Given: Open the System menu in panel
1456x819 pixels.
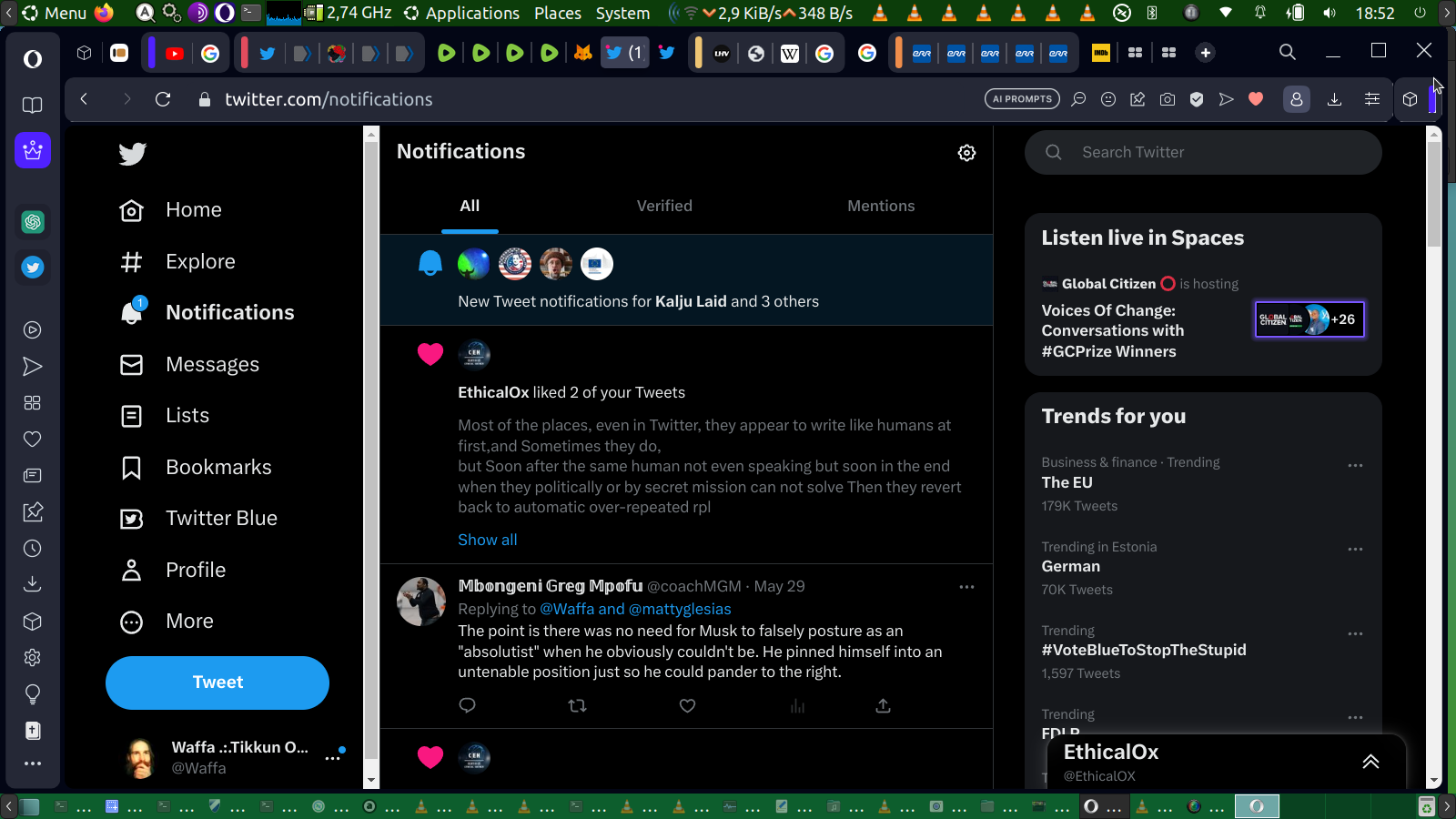Looking at the screenshot, I should pyautogui.click(x=622, y=13).
